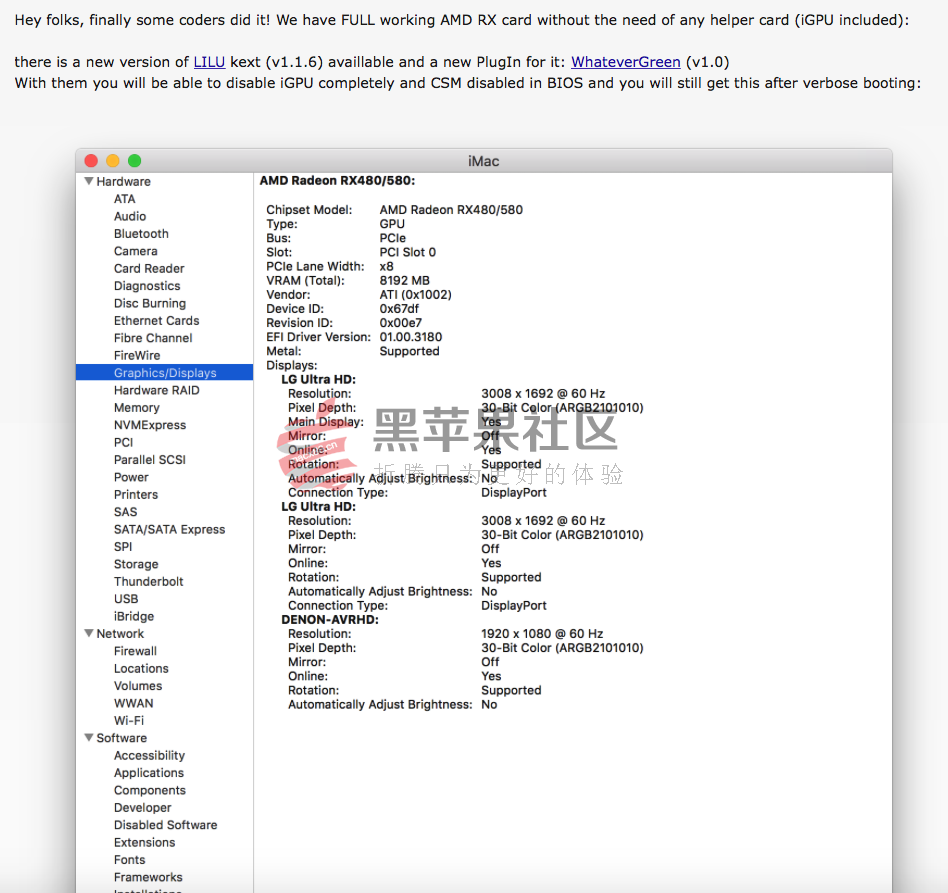The height and width of the screenshot is (893, 948).
Task: Select Frameworks in the Software list
Action: point(148,877)
